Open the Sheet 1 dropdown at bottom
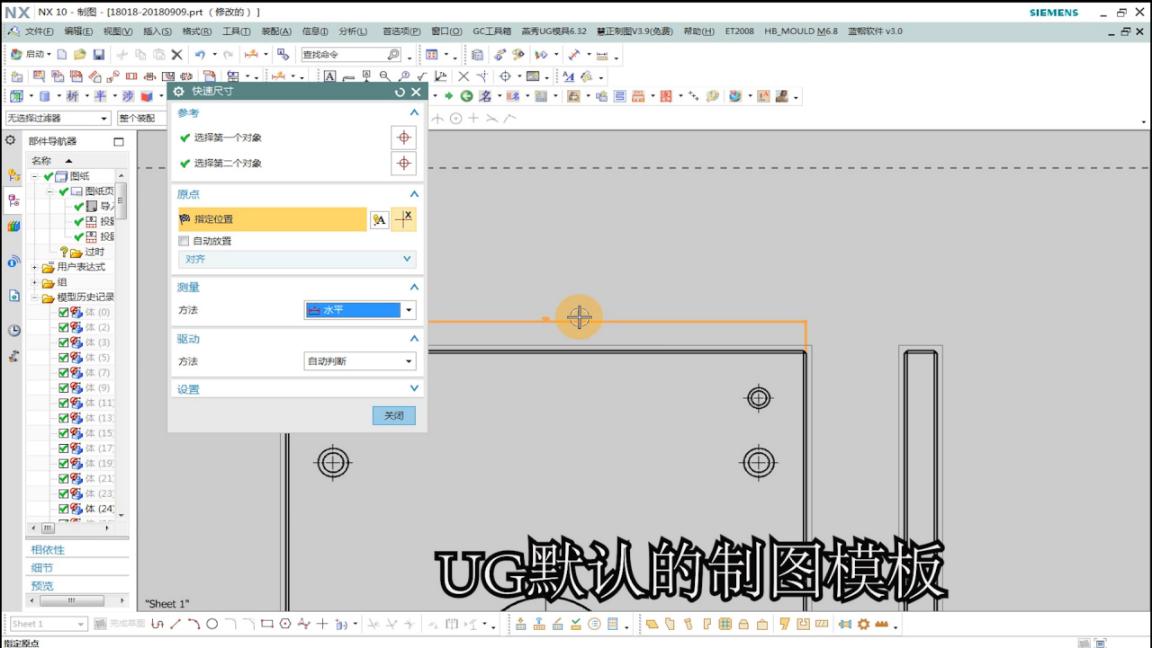Screen dimensions: 1152x648 pyautogui.click(x=48, y=624)
